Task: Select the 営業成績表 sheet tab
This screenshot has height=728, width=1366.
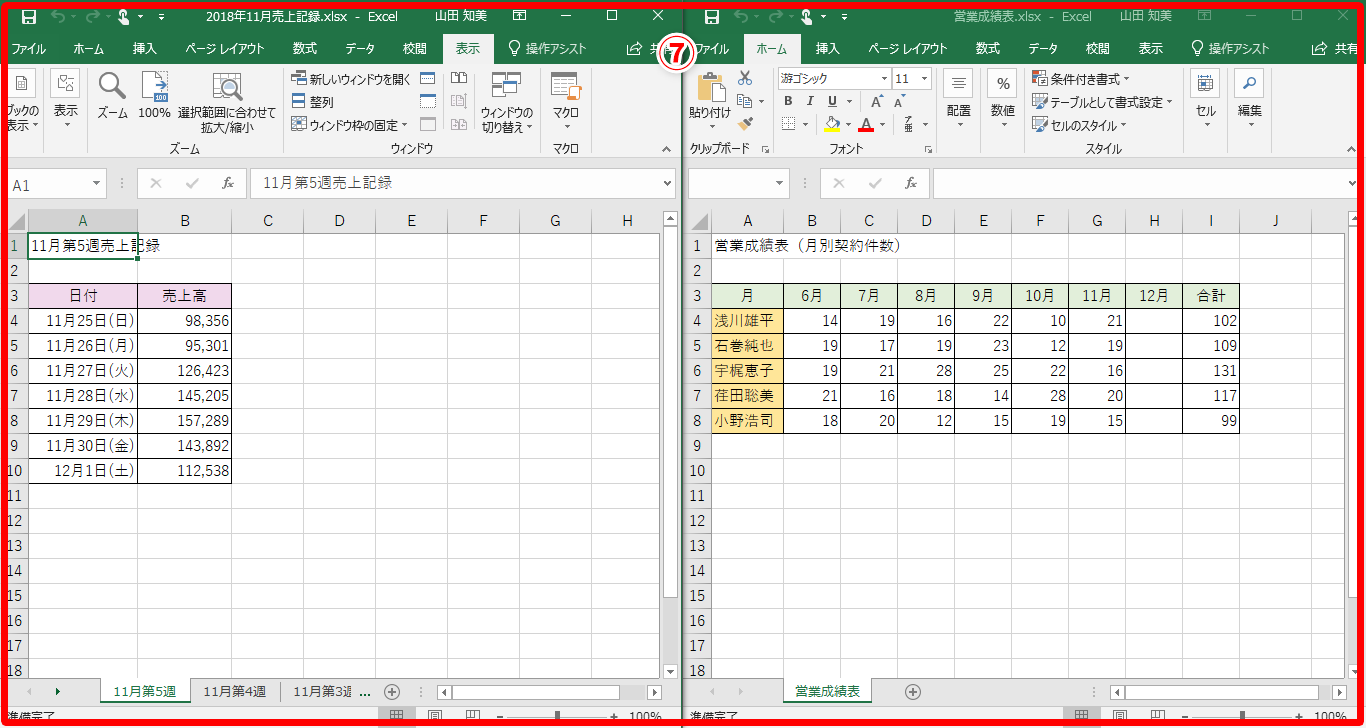Action: [x=827, y=692]
